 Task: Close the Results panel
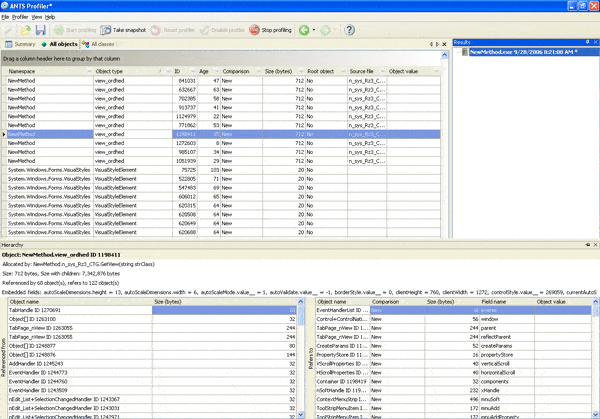595,42
